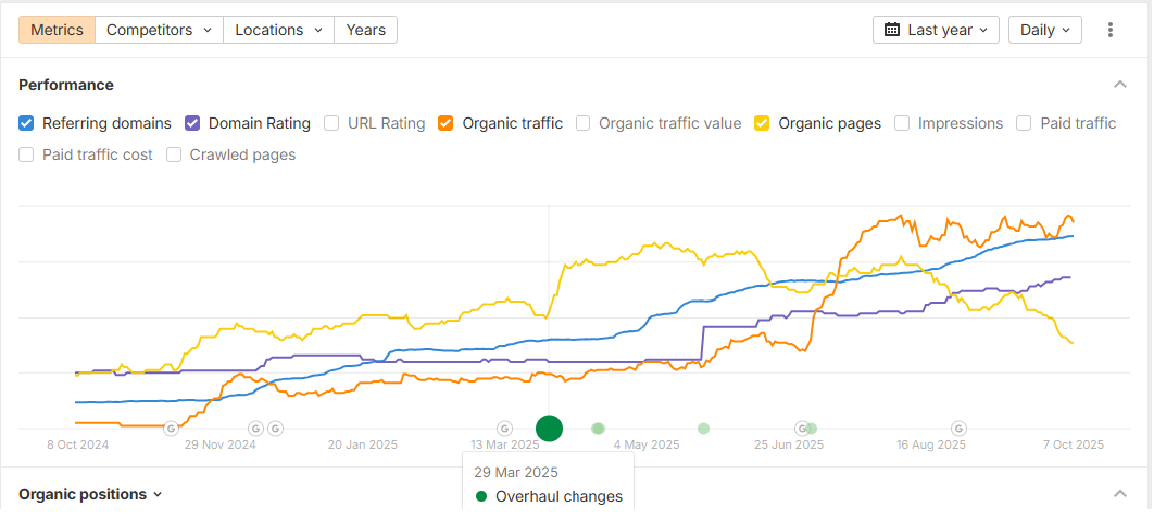Image resolution: width=1152 pixels, height=521 pixels.
Task: Click the Google update marker near 16 Aug 2025
Action: point(959,428)
